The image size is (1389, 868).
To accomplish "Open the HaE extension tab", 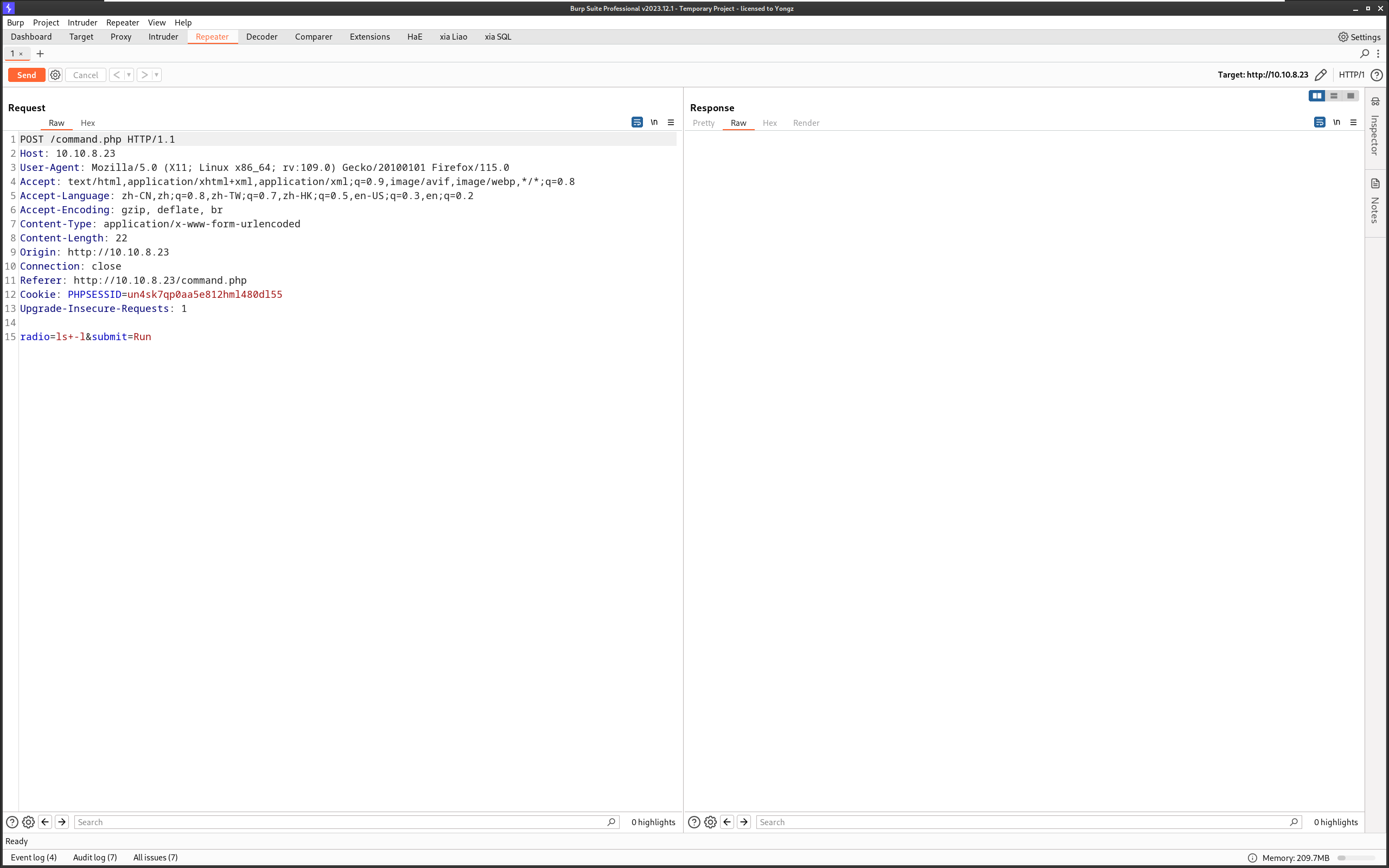I will [415, 37].
